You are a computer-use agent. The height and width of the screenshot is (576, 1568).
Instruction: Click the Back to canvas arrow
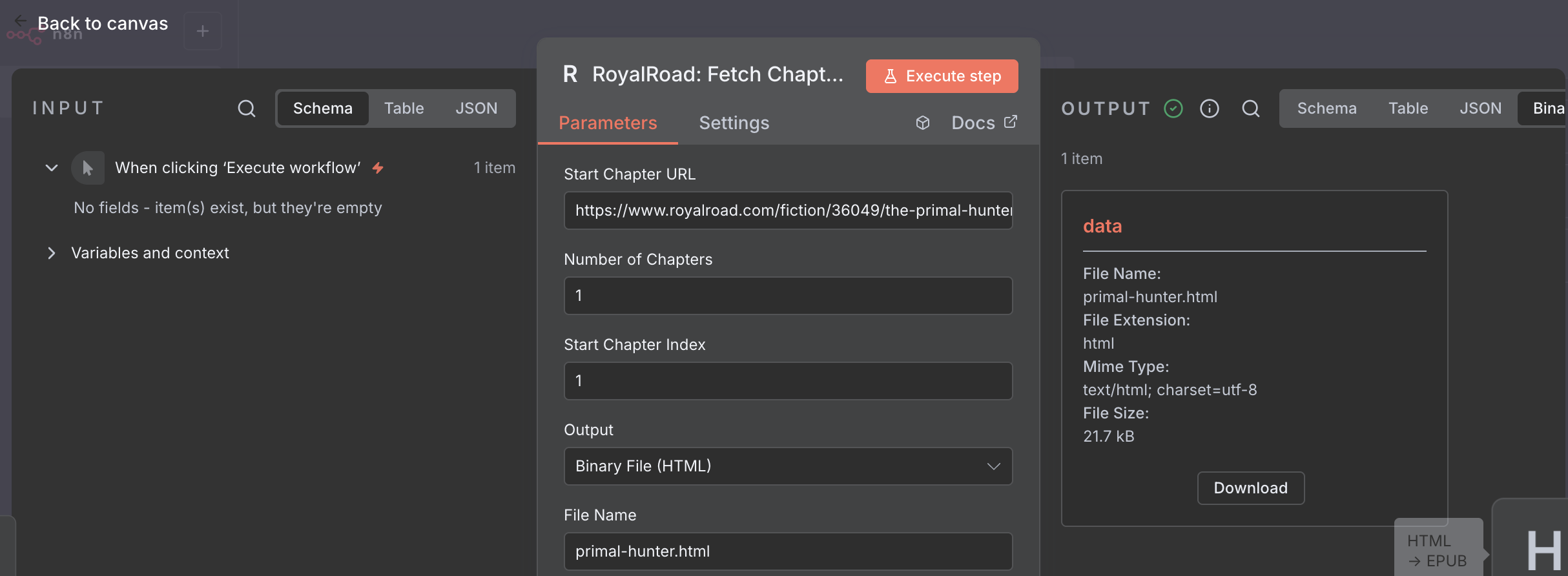[20, 21]
